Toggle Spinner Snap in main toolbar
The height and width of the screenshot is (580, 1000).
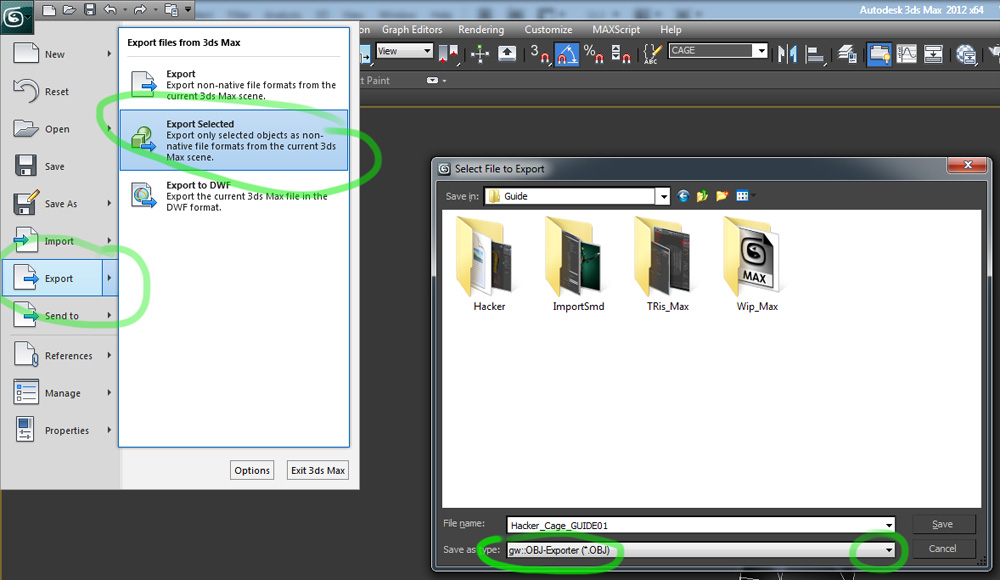click(x=621, y=54)
